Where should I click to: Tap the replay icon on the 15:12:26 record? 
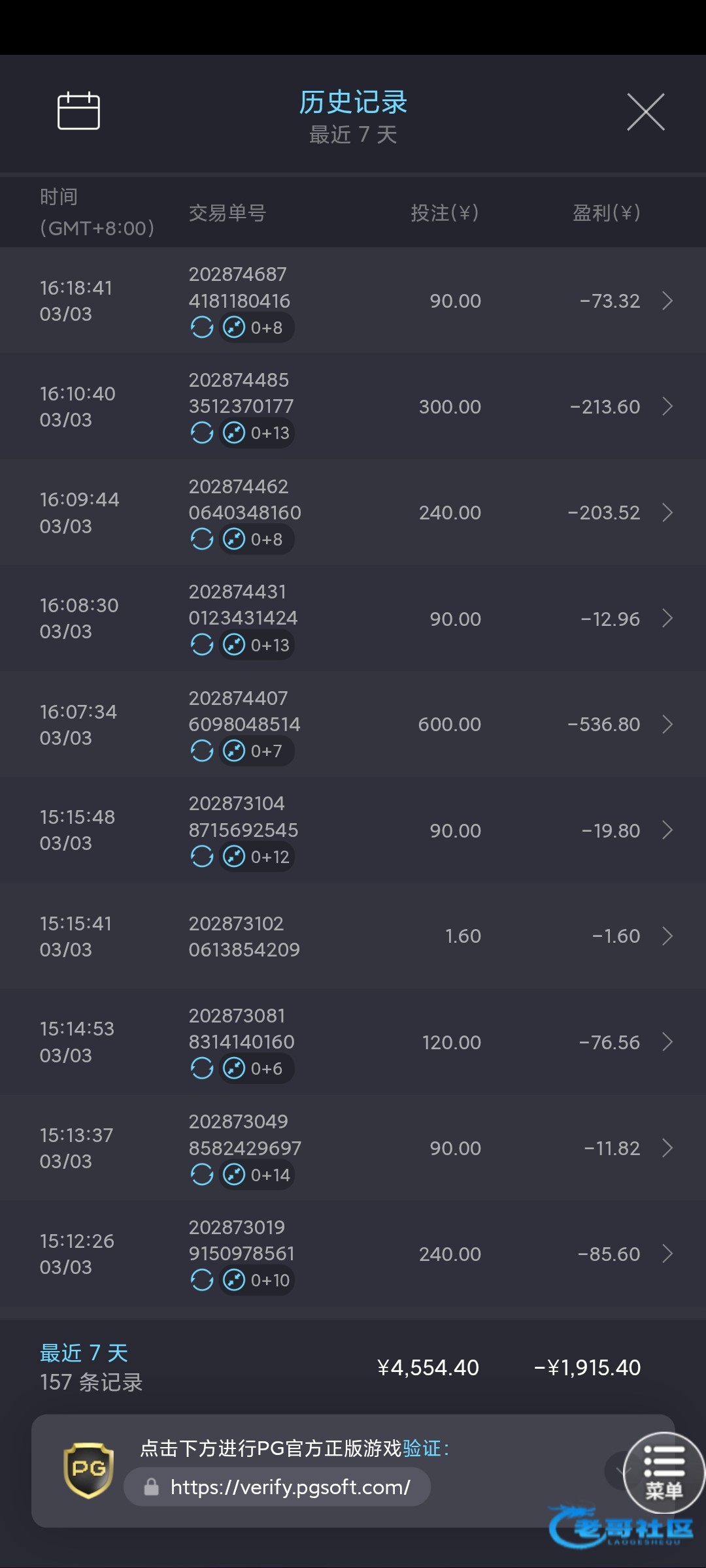202,1280
